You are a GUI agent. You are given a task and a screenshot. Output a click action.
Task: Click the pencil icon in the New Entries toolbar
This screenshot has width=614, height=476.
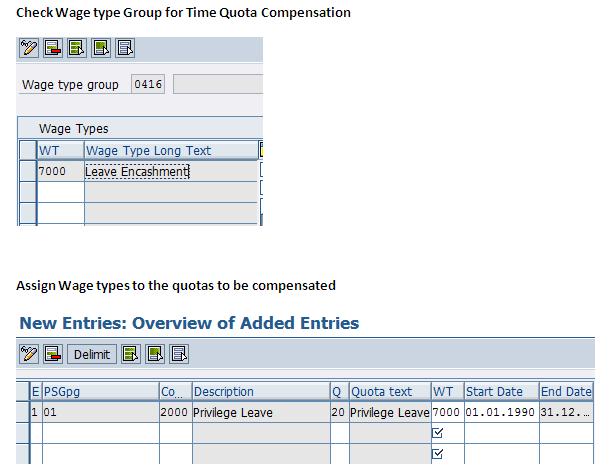(29, 354)
